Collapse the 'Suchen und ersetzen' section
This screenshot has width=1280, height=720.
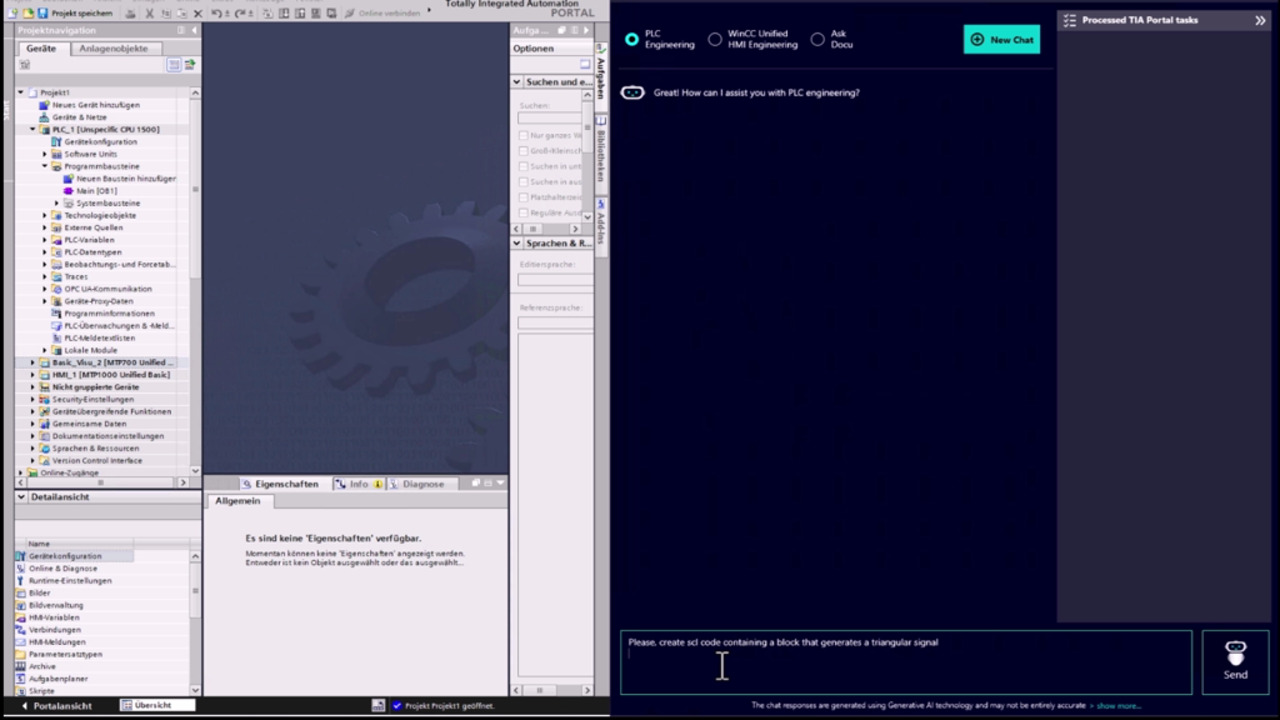tap(517, 82)
